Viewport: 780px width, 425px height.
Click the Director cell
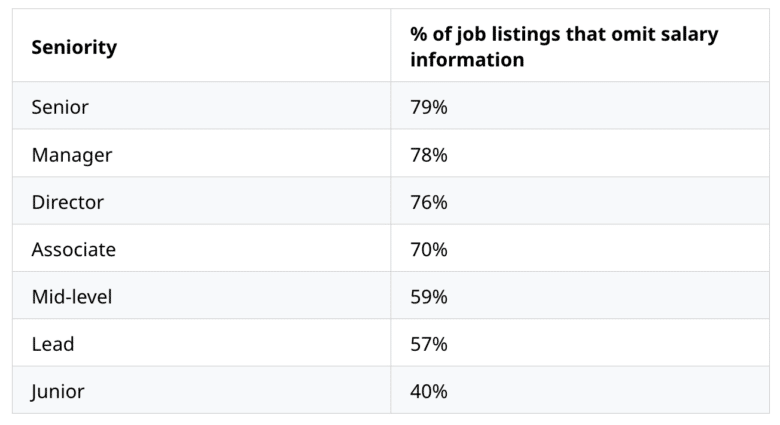click(68, 202)
